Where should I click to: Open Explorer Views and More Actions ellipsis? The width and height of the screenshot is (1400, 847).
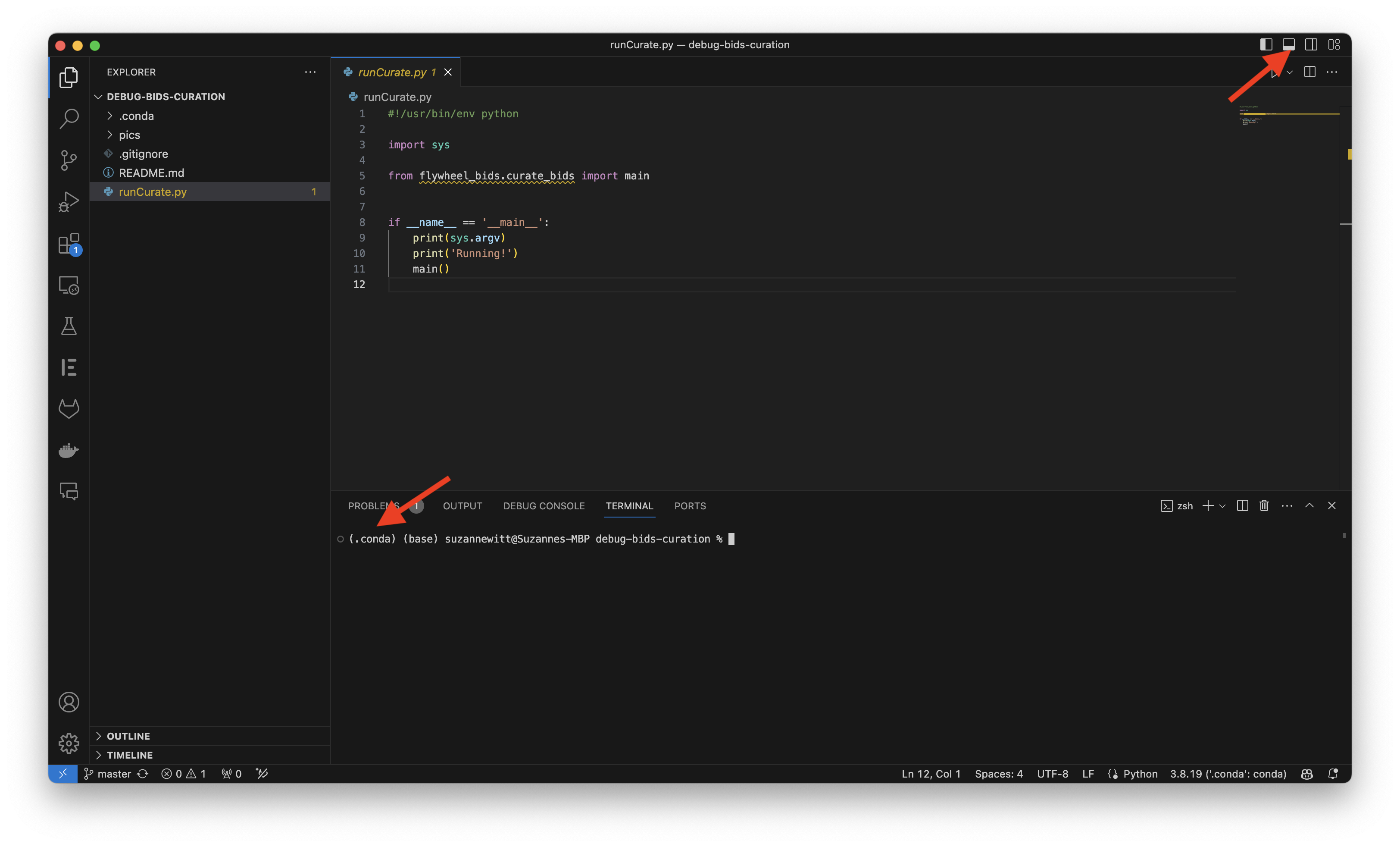click(310, 72)
